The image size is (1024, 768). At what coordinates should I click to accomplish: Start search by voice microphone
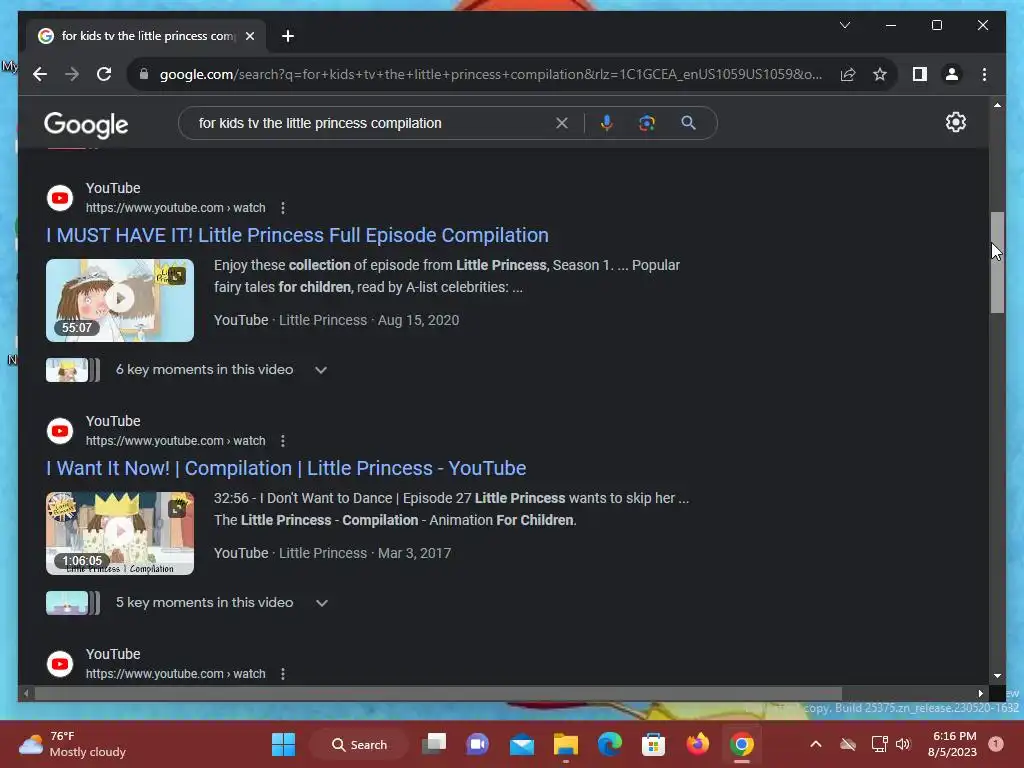[607, 123]
